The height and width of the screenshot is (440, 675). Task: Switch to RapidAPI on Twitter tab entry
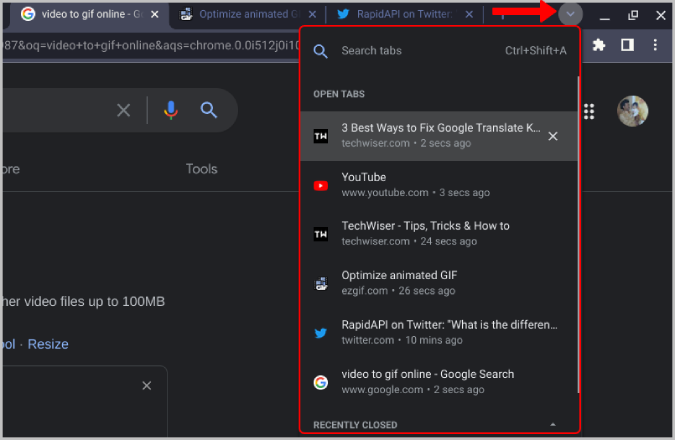439,332
